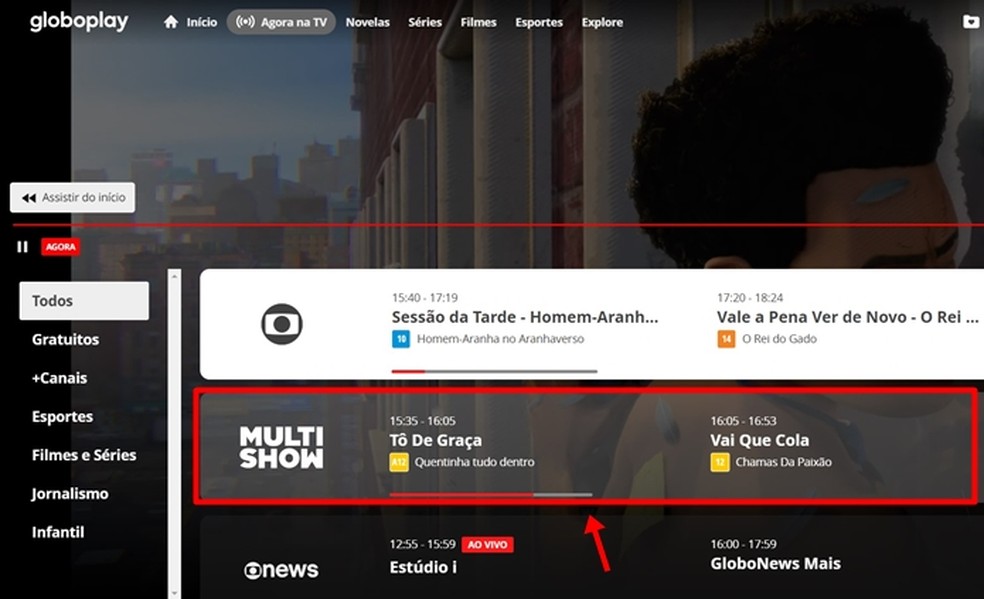The width and height of the screenshot is (984, 599).
Task: Pause the live stream
Action: 21,246
